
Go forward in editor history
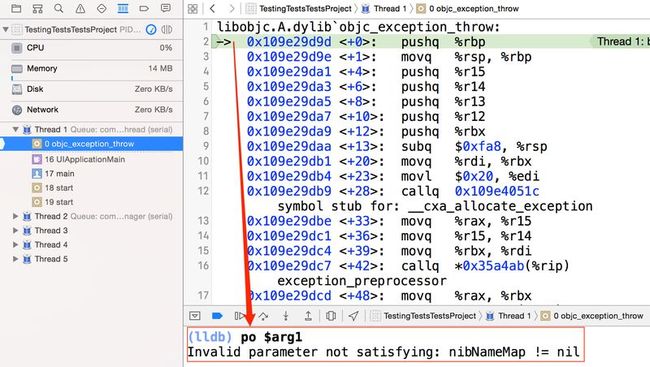point(232,9)
